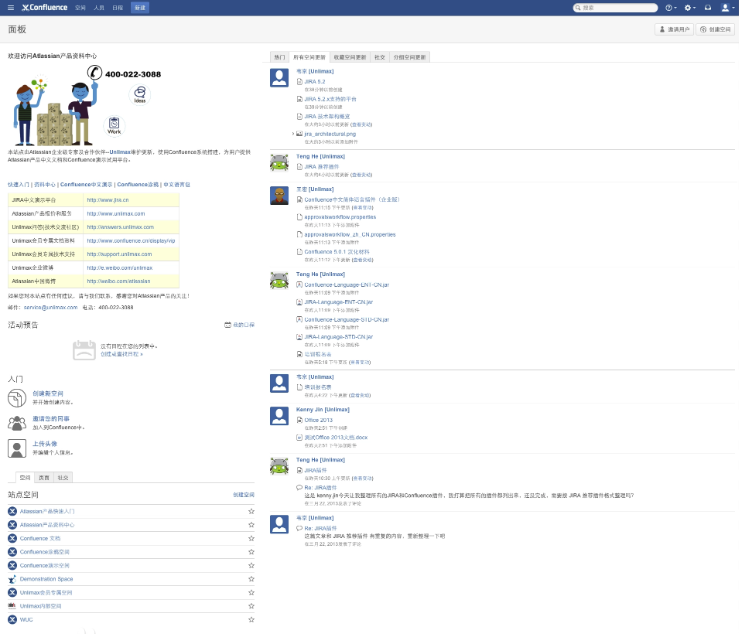Switch to the 热门 popular tab
Screen dimensions: 739x634
(279, 57)
